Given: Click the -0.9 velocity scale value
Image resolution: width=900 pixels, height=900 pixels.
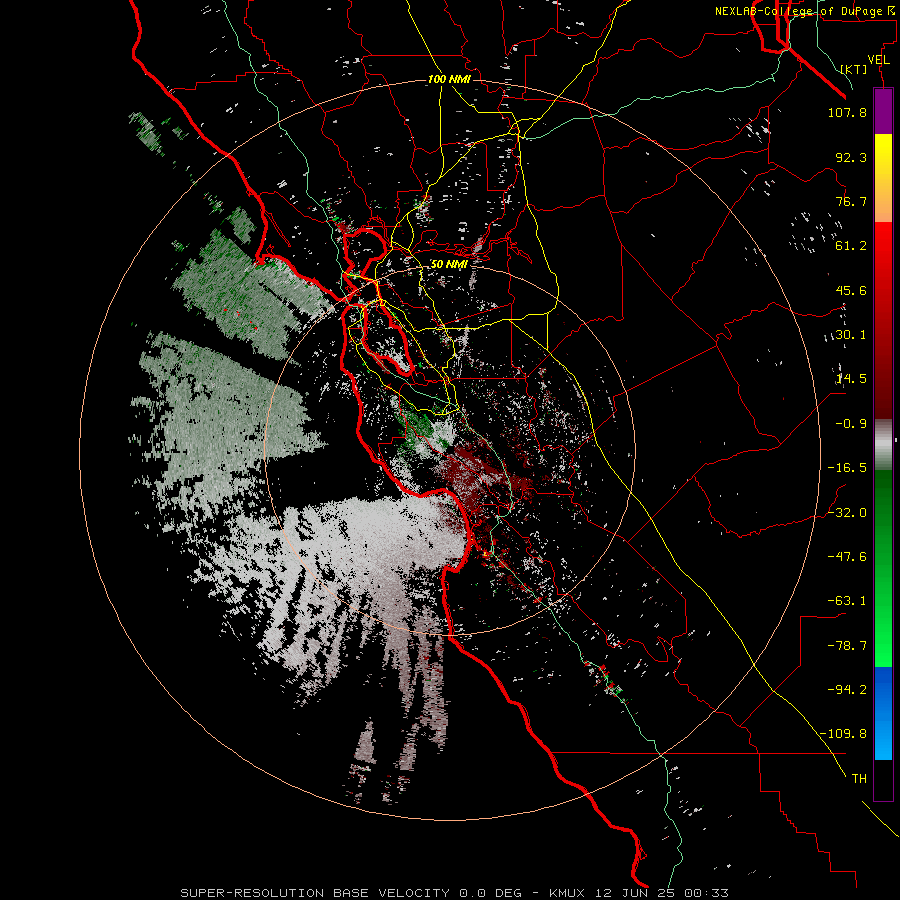Looking at the screenshot, I should click(x=851, y=424).
